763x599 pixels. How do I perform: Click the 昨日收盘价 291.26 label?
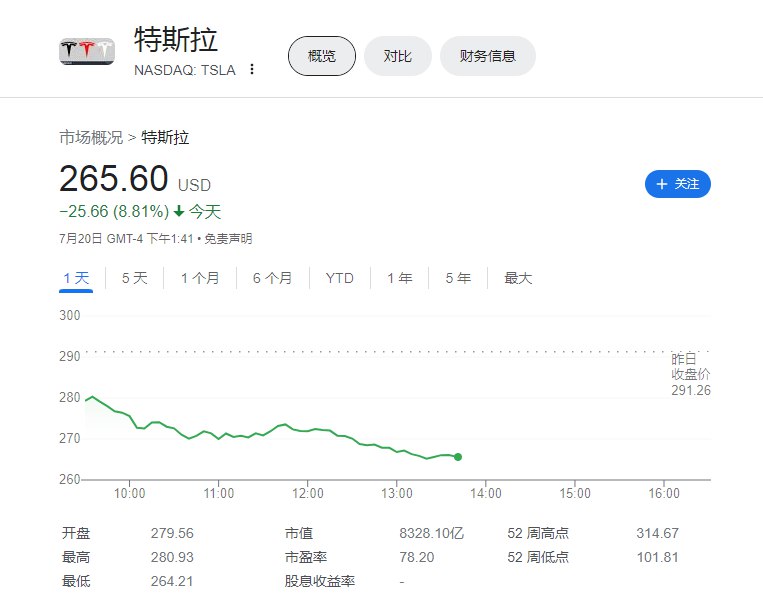tap(690, 374)
